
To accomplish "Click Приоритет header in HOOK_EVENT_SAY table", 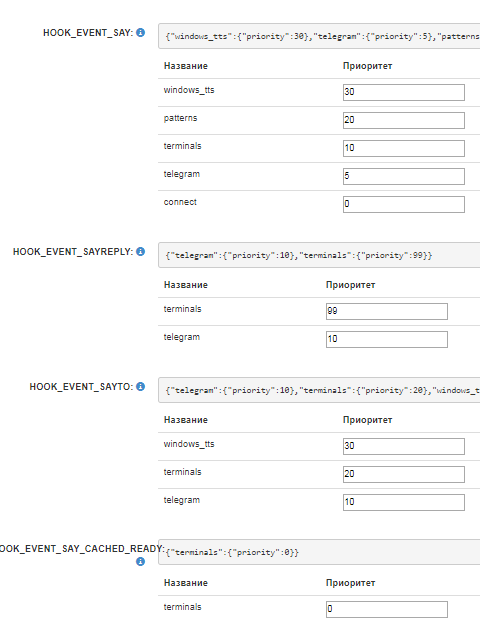I will click(367, 66).
